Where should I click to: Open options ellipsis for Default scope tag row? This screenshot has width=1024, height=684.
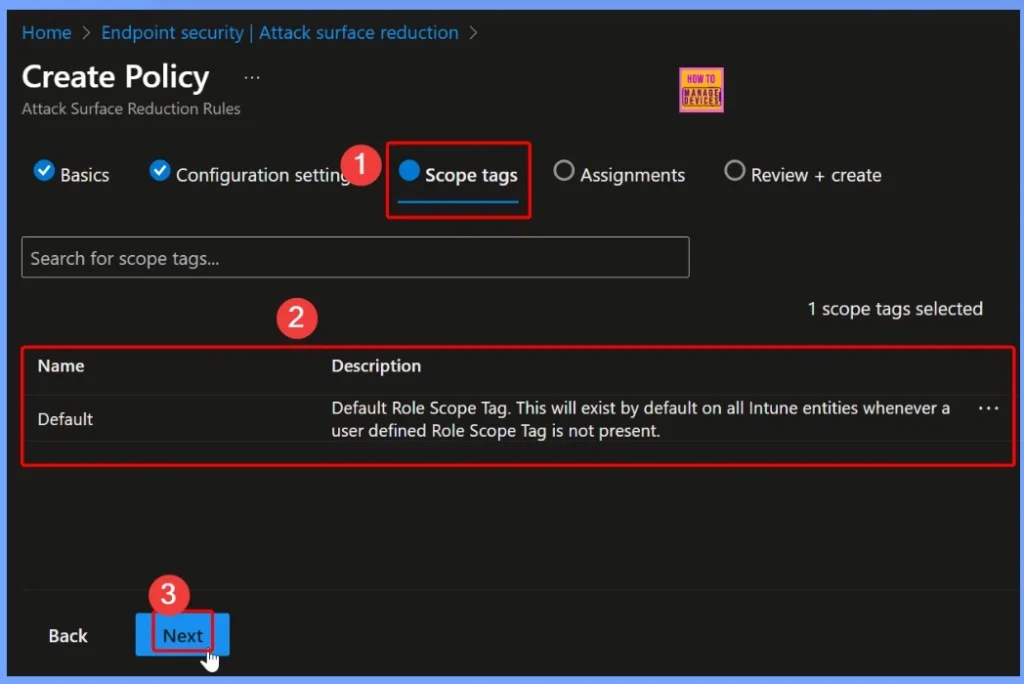pyautogui.click(x=988, y=408)
